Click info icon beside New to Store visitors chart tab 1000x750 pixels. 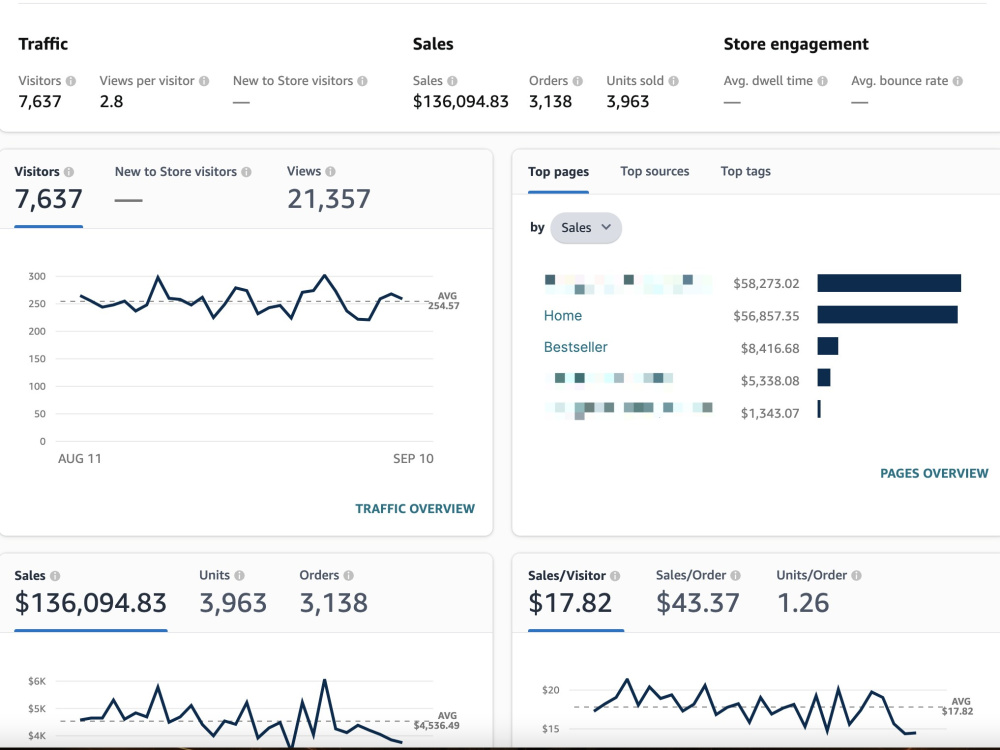[x=246, y=172]
